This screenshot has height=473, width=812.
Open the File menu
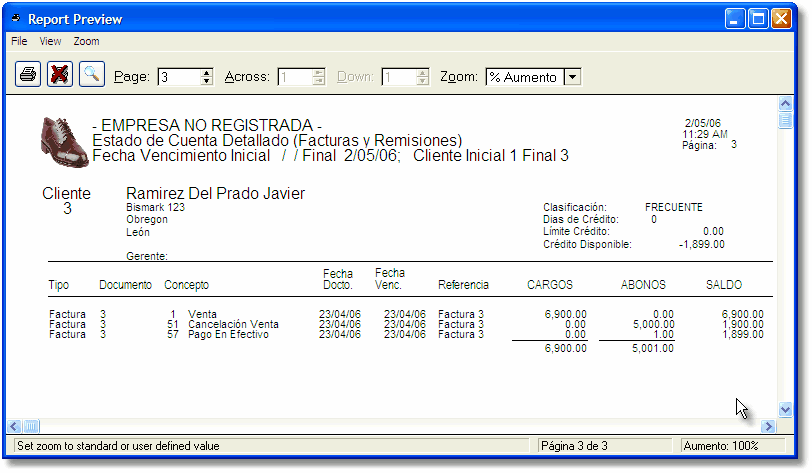[19, 42]
